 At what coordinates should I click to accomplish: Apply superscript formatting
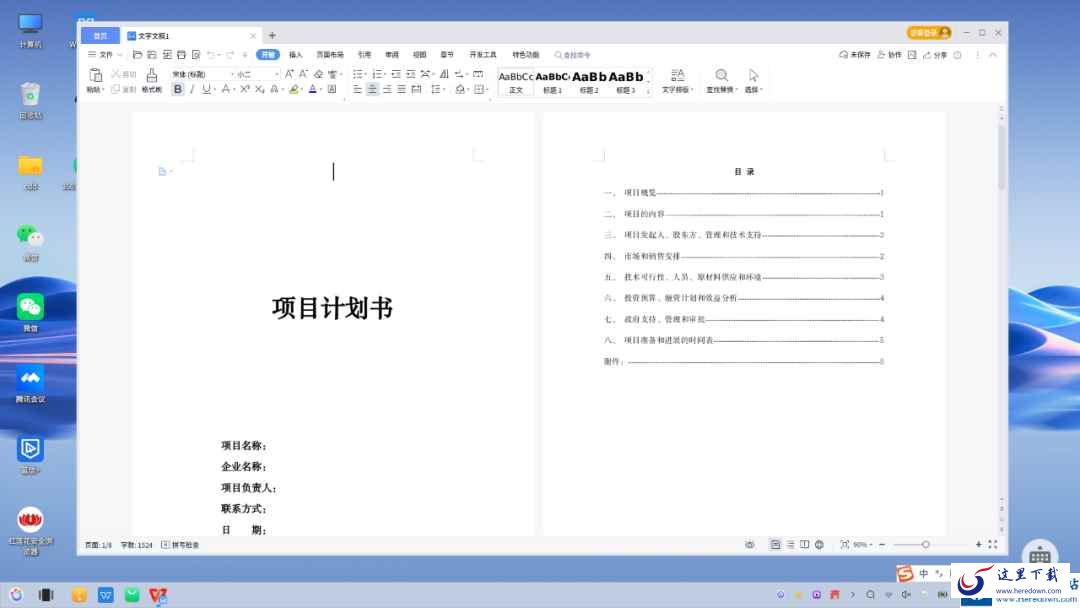[x=245, y=90]
